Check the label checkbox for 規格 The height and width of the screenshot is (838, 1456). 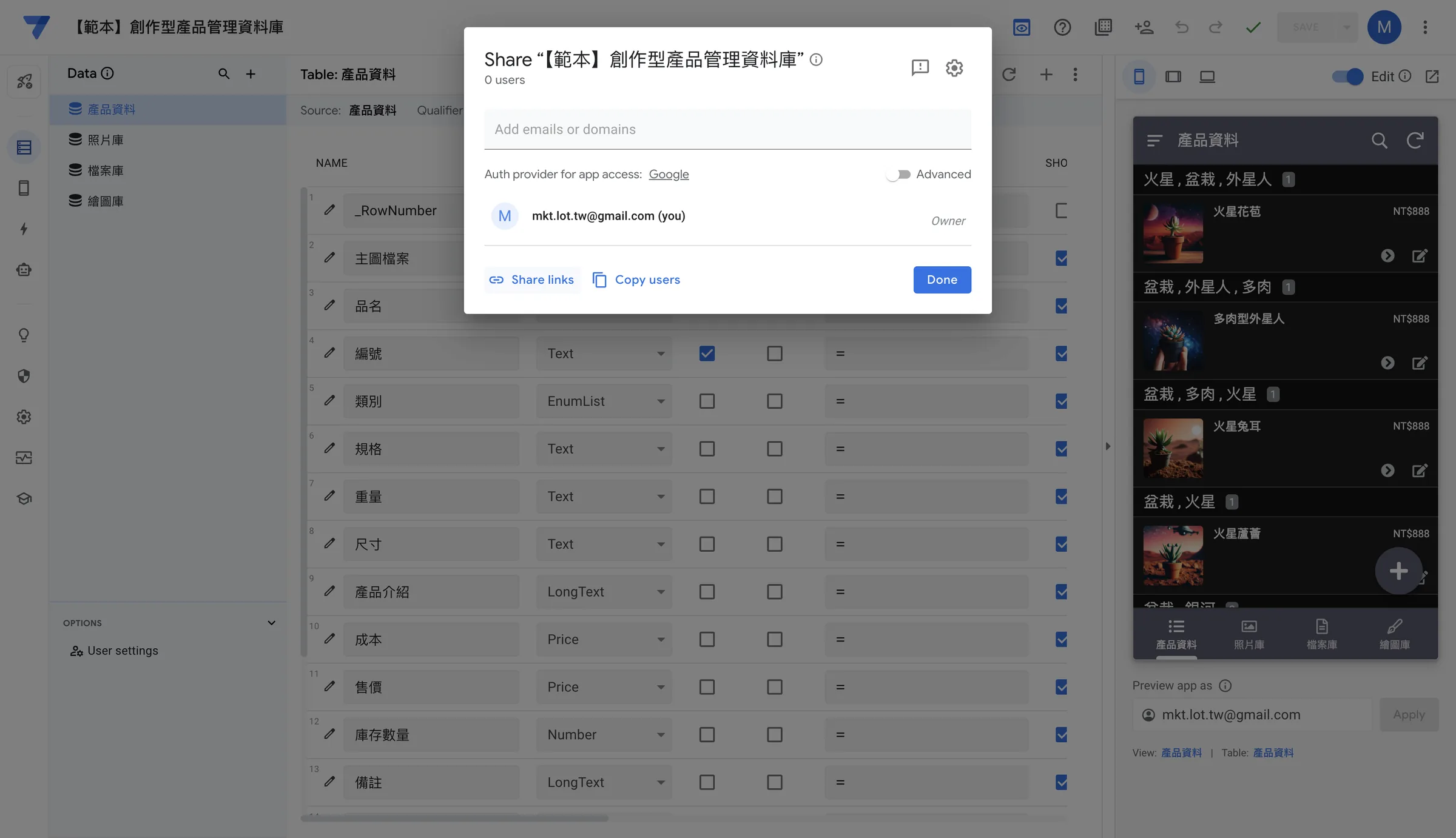tap(775, 449)
